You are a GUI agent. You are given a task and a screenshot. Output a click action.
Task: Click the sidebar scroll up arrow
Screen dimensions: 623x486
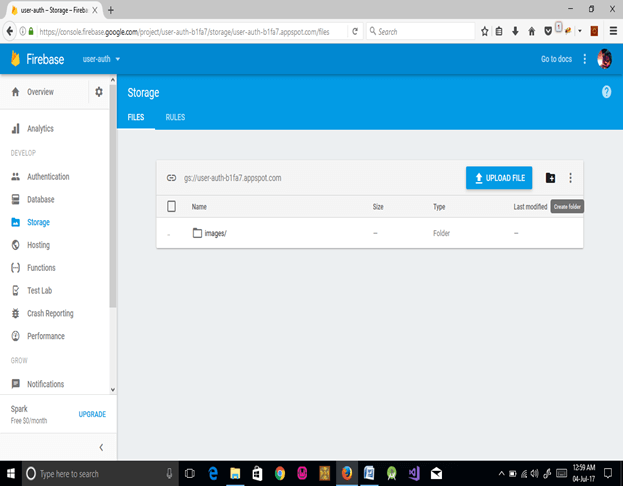(x=113, y=80)
